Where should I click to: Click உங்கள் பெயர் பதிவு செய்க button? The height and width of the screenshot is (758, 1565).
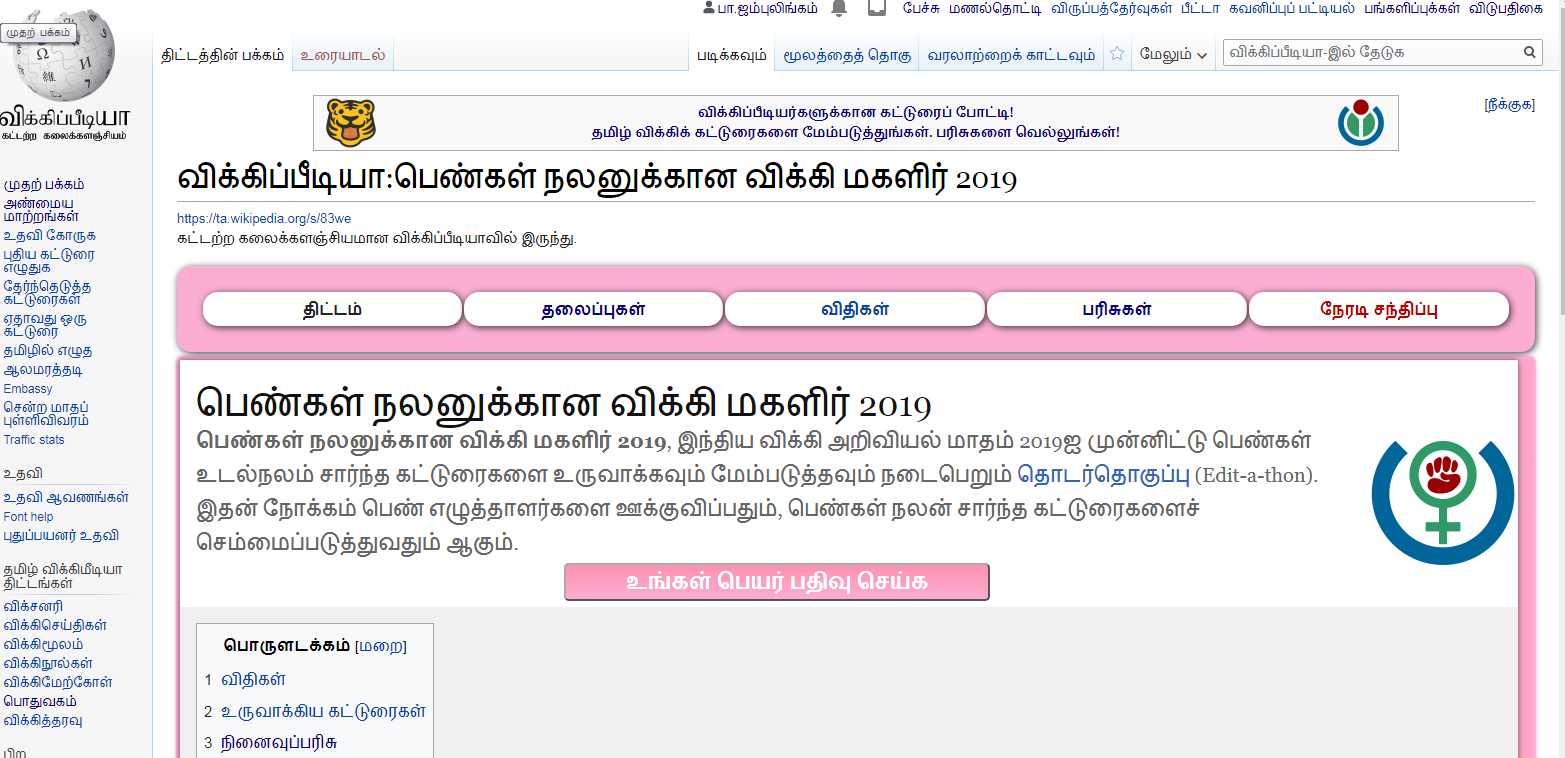777,582
